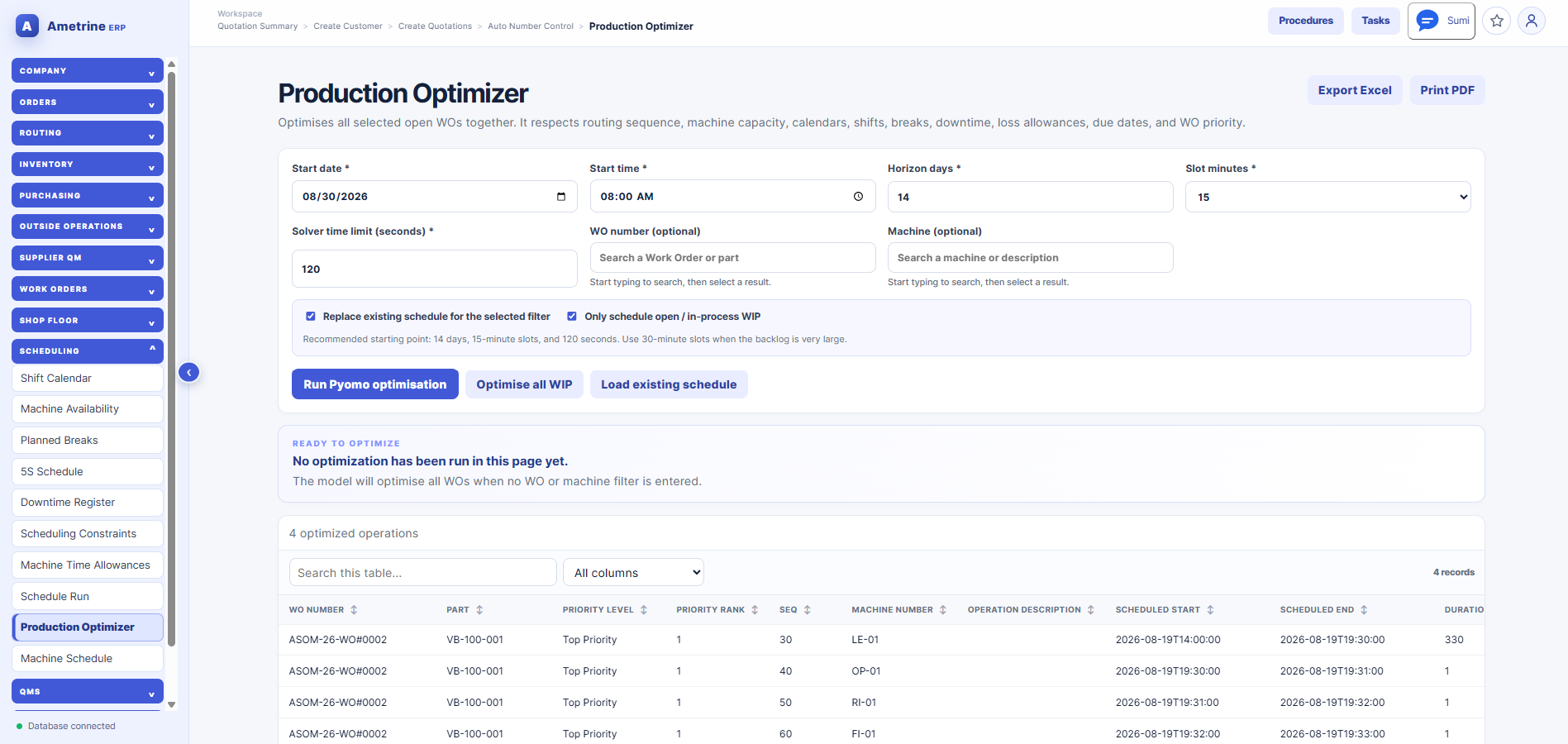The image size is (1568, 744).
Task: Sort by Priority Level column arrows
Action: pos(644,610)
